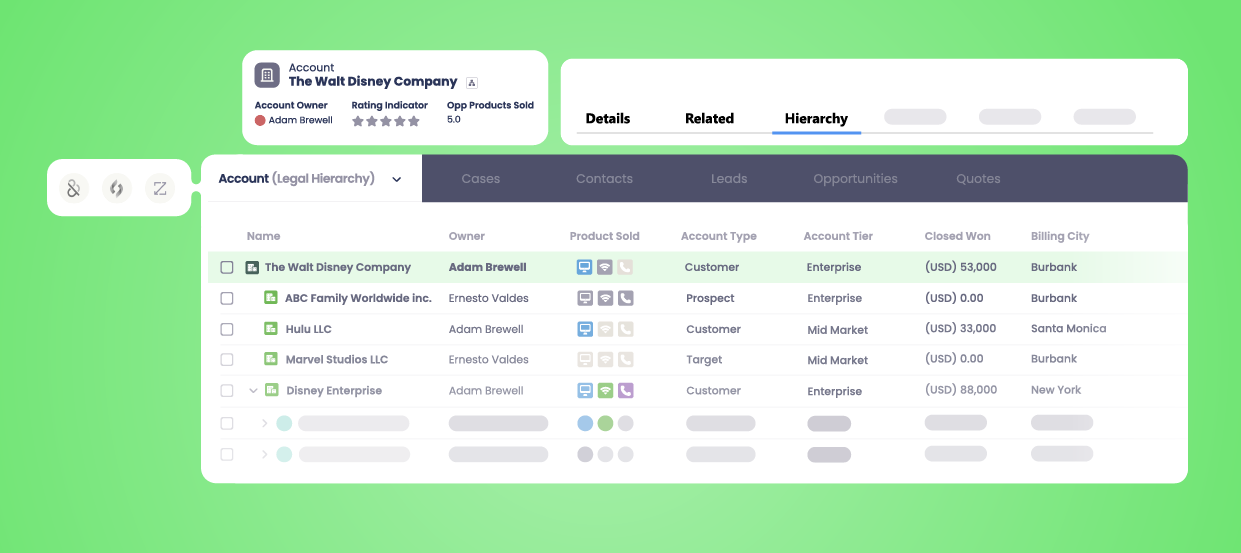
Task: Click the phone icon in ABC Family Worldwide row
Action: pyautogui.click(x=626, y=298)
